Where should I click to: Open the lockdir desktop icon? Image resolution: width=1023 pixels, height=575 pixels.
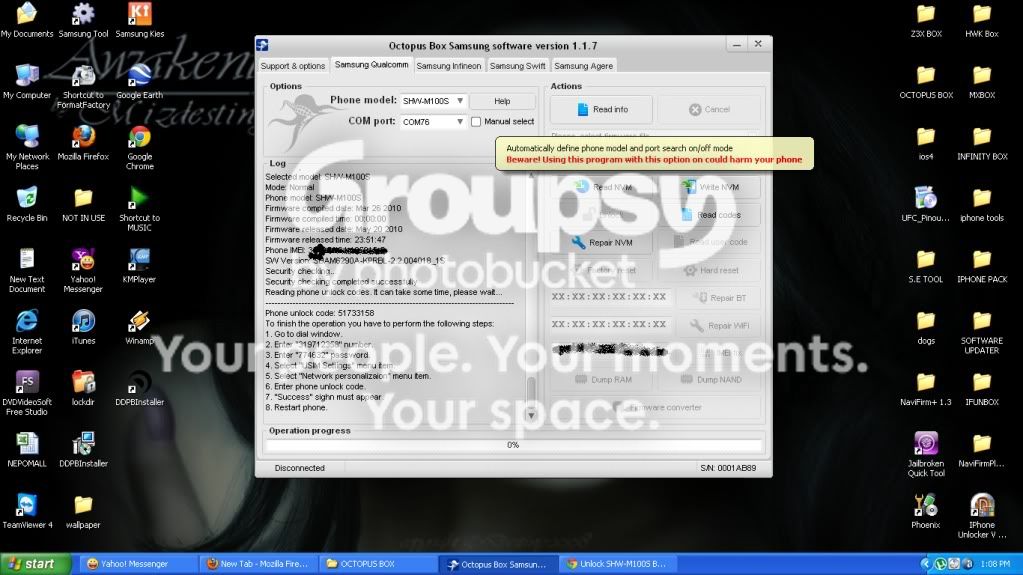pyautogui.click(x=83, y=388)
